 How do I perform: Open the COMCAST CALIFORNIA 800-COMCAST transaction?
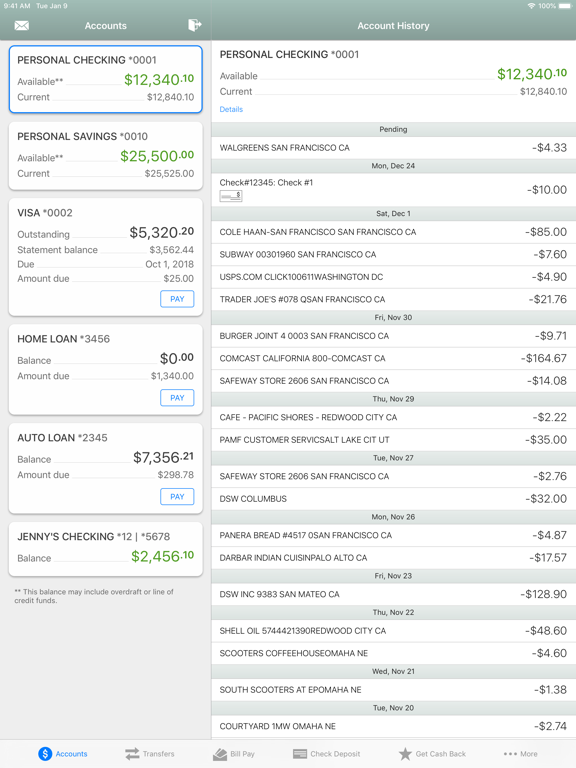[x=394, y=359]
